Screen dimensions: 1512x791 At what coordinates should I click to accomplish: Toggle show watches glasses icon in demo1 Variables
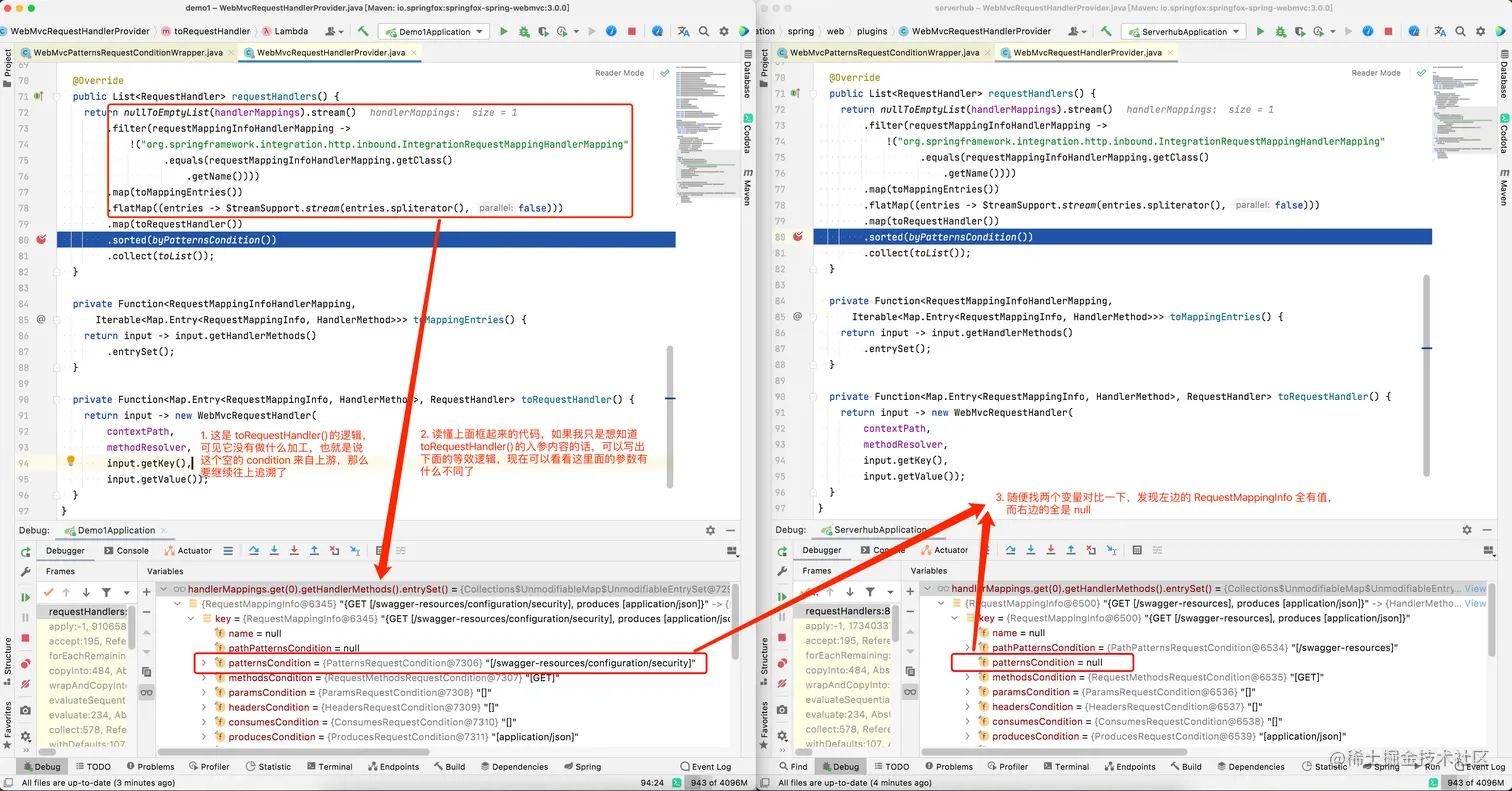pos(146,693)
